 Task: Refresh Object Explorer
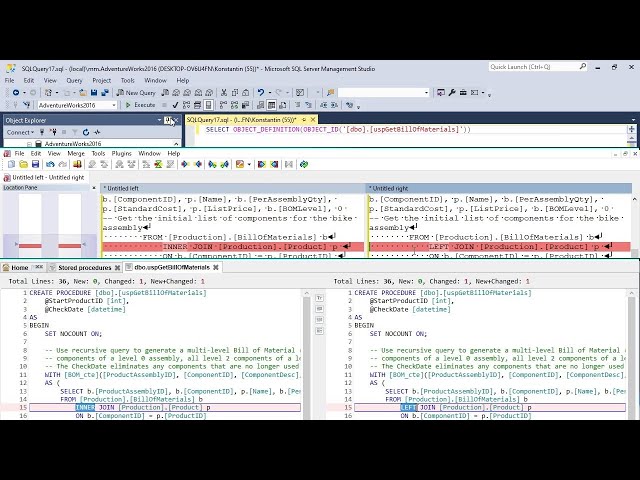(x=86, y=132)
